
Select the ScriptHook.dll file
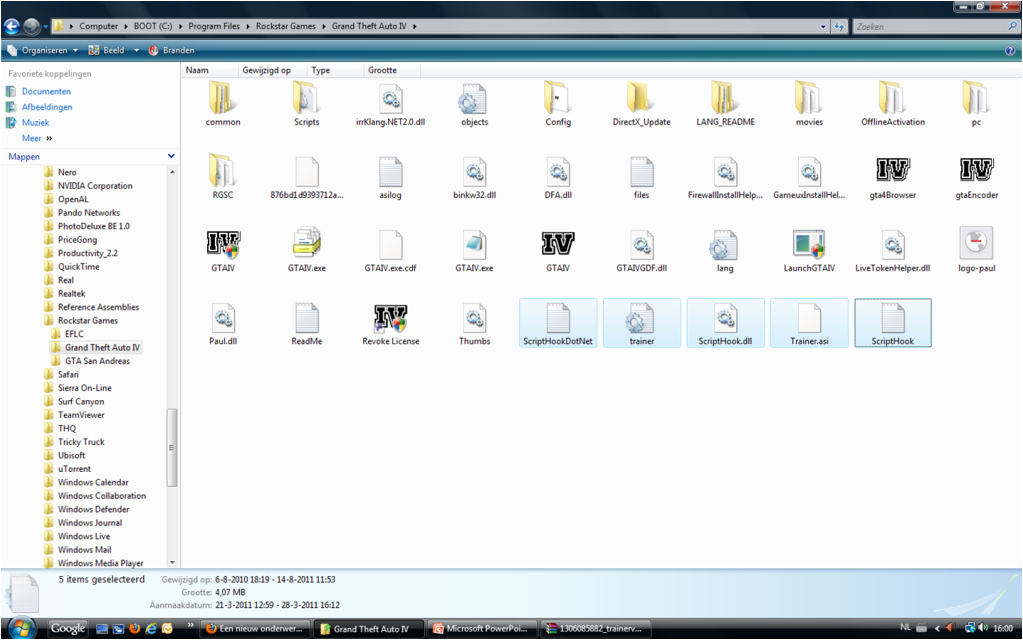point(725,324)
